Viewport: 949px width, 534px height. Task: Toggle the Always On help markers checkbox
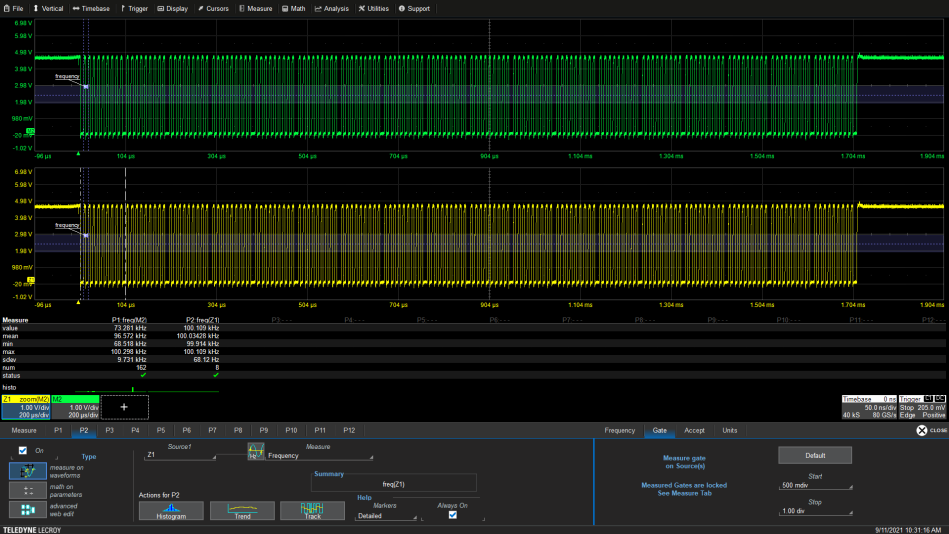(x=453, y=515)
